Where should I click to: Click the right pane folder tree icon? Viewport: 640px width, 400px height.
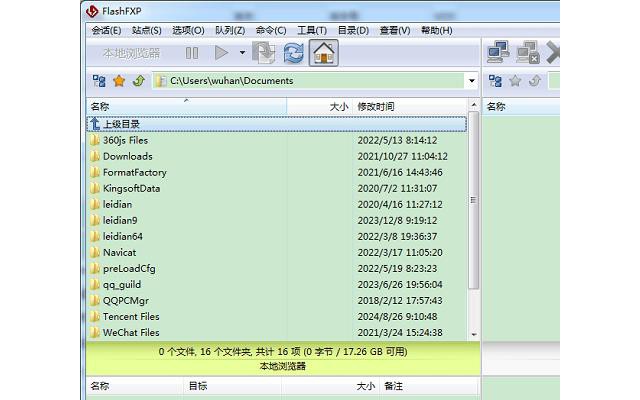(x=495, y=81)
